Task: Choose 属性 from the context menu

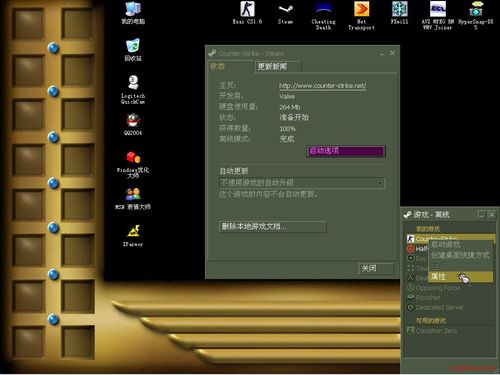Action: [x=460, y=277]
